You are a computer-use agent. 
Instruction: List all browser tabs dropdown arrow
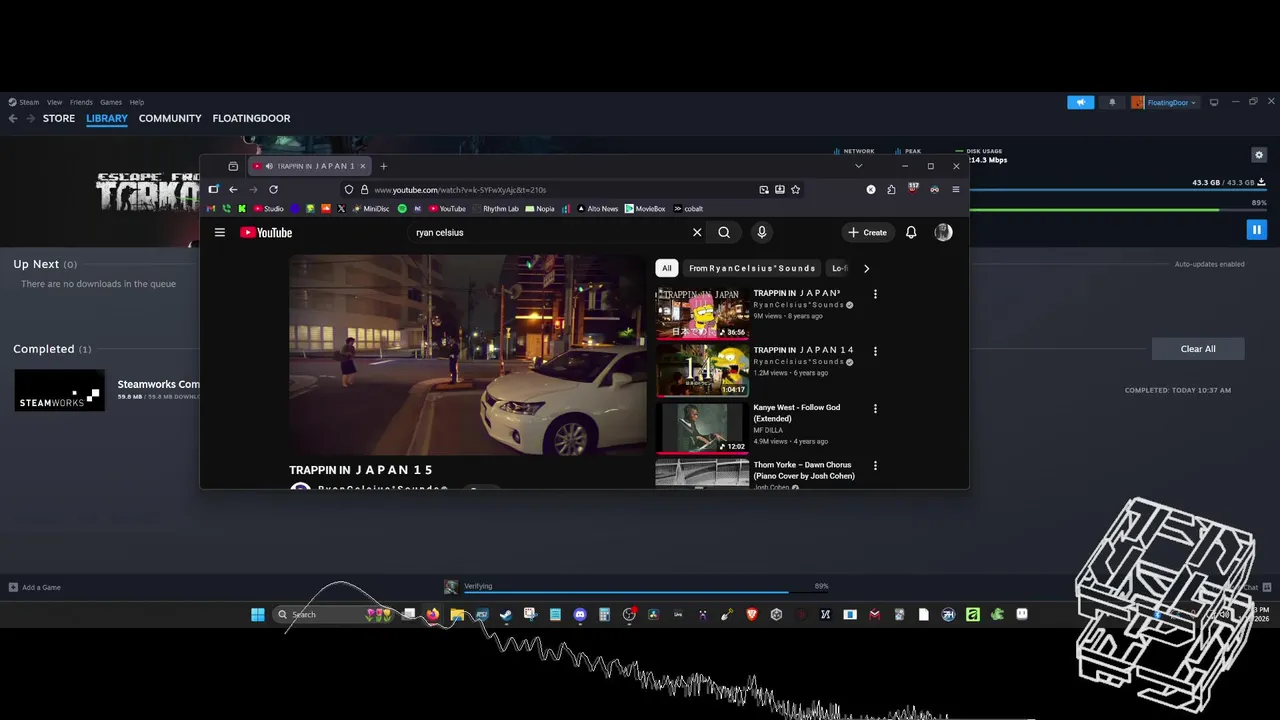click(x=858, y=166)
